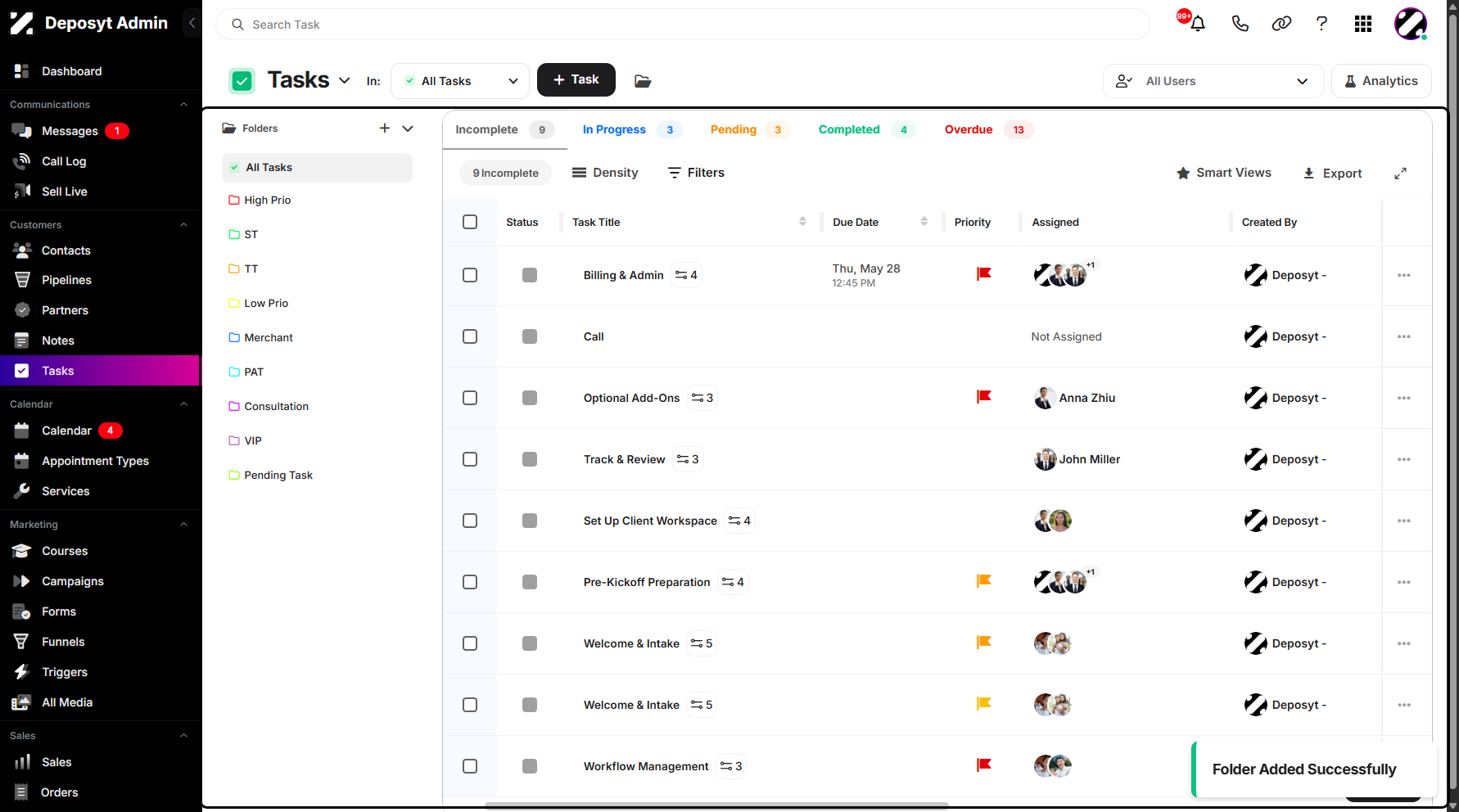Viewport: 1459px width, 812px height.
Task: Check the Billing & Admin row checkbox
Action: 470,275
